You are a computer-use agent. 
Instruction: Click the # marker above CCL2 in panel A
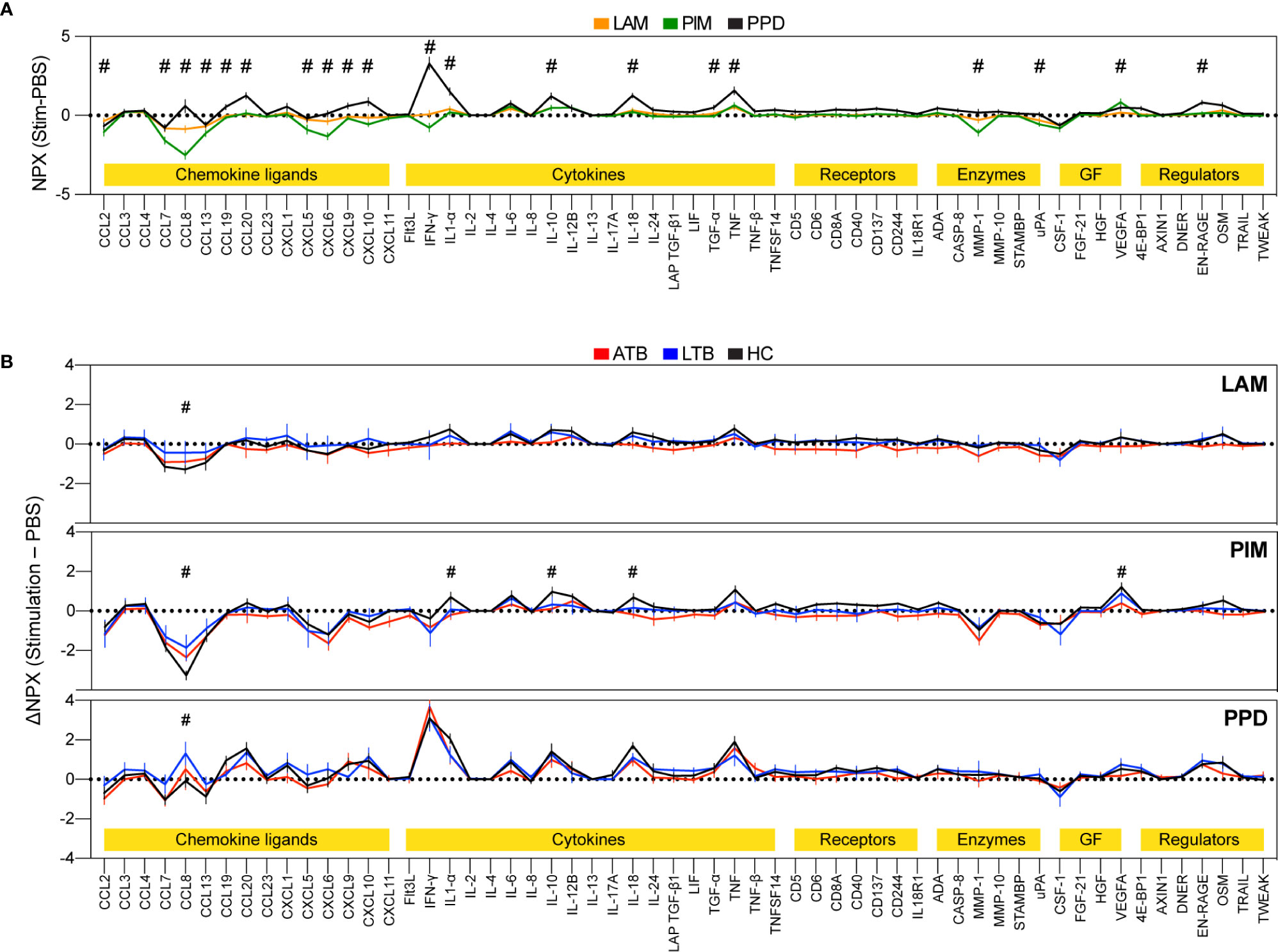104,66
